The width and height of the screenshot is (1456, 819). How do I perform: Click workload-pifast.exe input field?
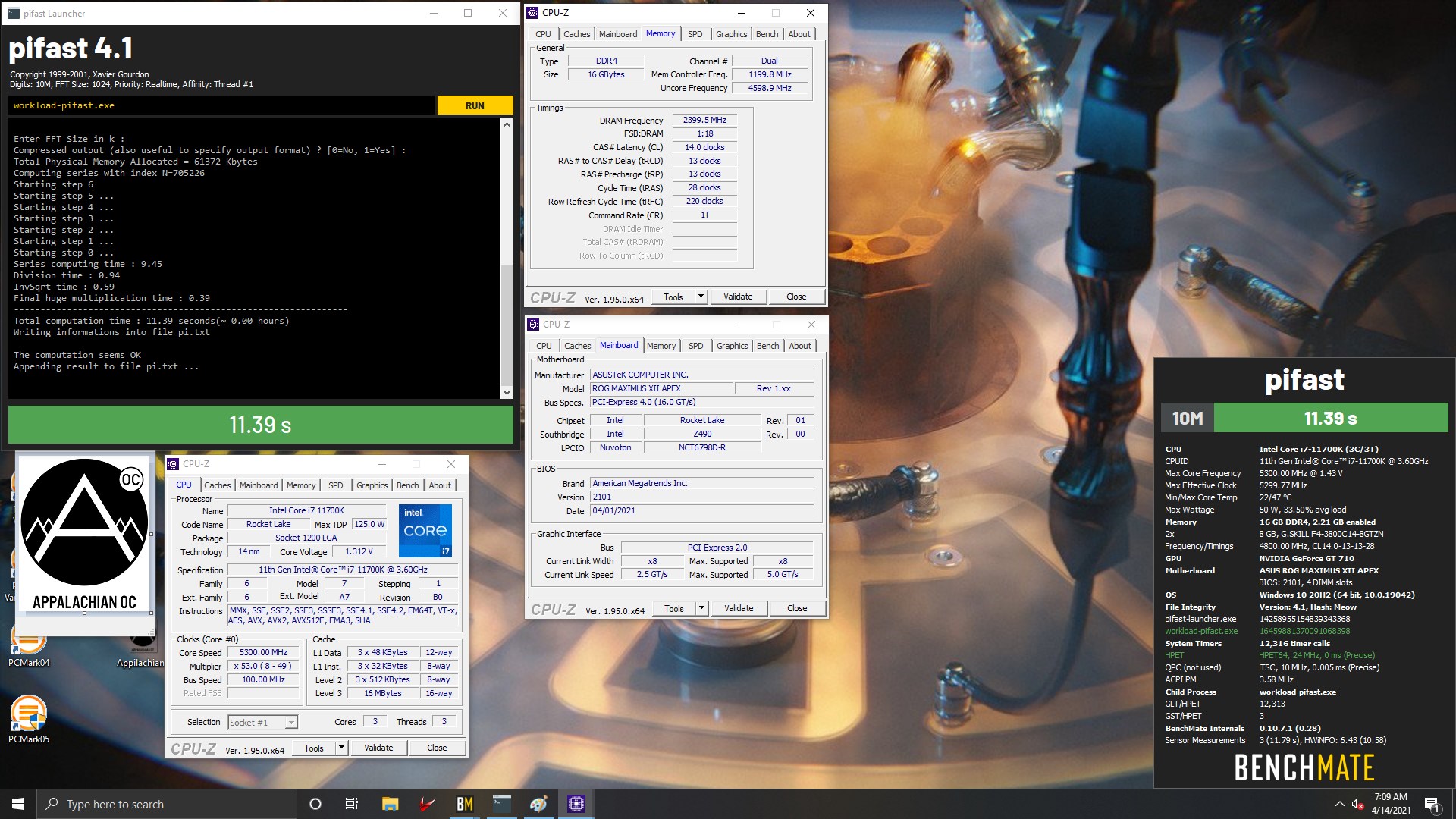[x=221, y=105]
